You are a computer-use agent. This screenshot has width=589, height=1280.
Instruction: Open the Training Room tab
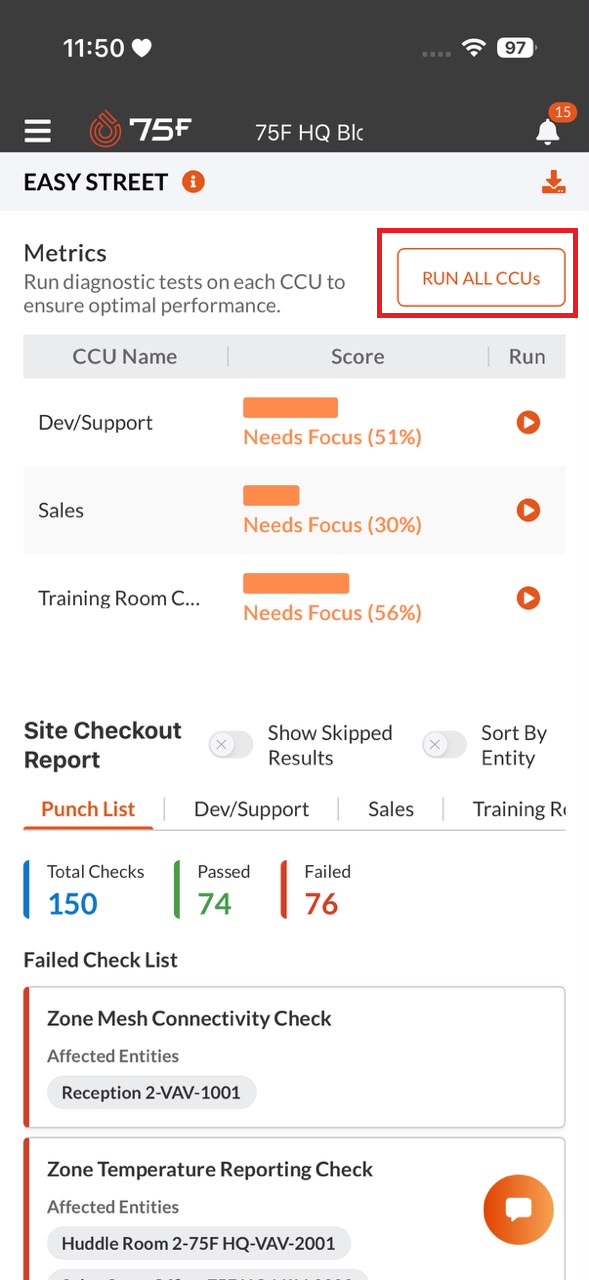coord(519,809)
